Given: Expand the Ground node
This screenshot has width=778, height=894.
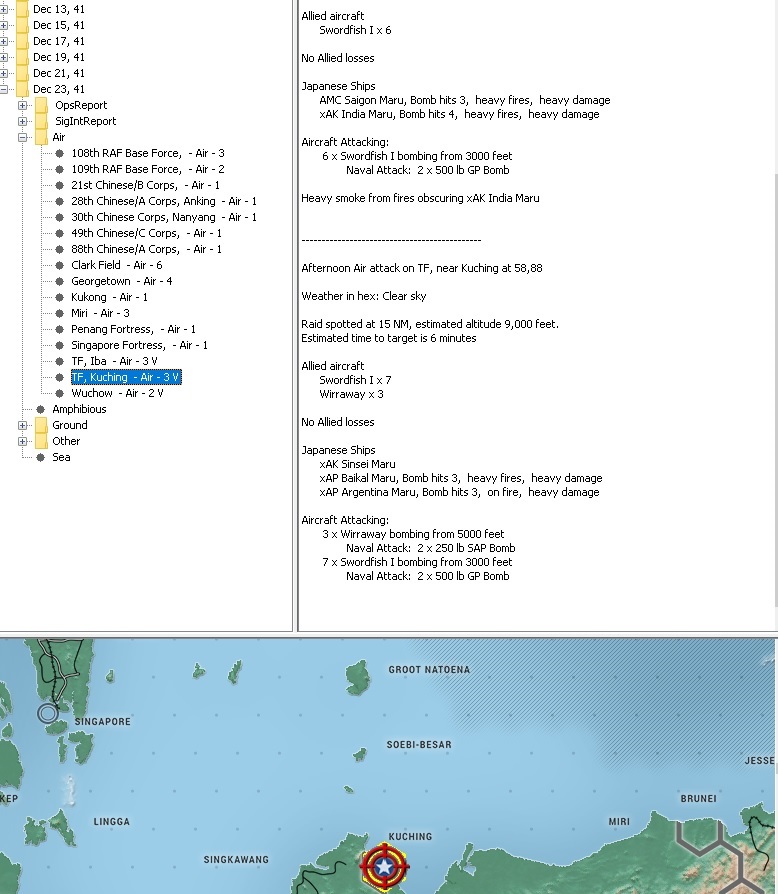Looking at the screenshot, I should point(22,425).
